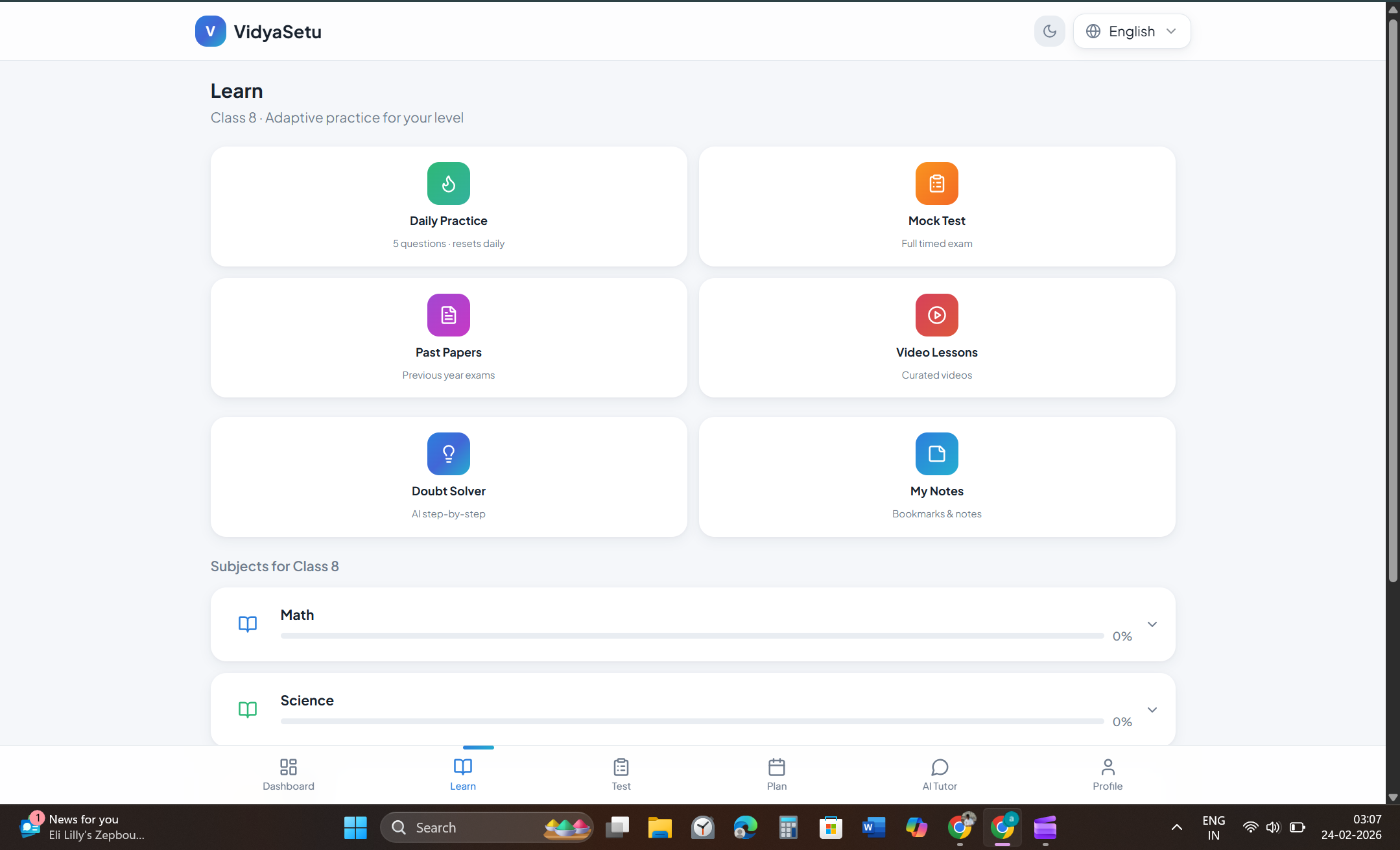Image resolution: width=1400 pixels, height=850 pixels.
Task: Expand the Science subject chevron
Action: point(1152,710)
